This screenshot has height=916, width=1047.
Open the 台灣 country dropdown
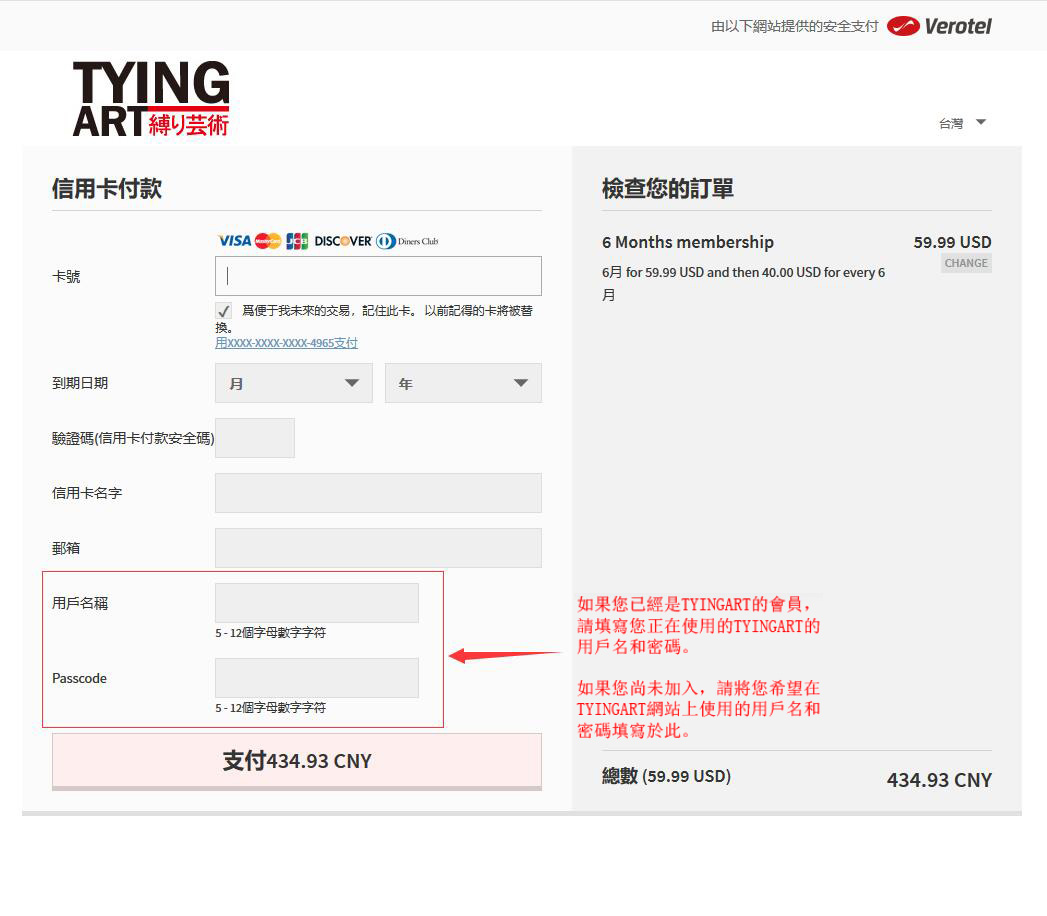point(962,124)
